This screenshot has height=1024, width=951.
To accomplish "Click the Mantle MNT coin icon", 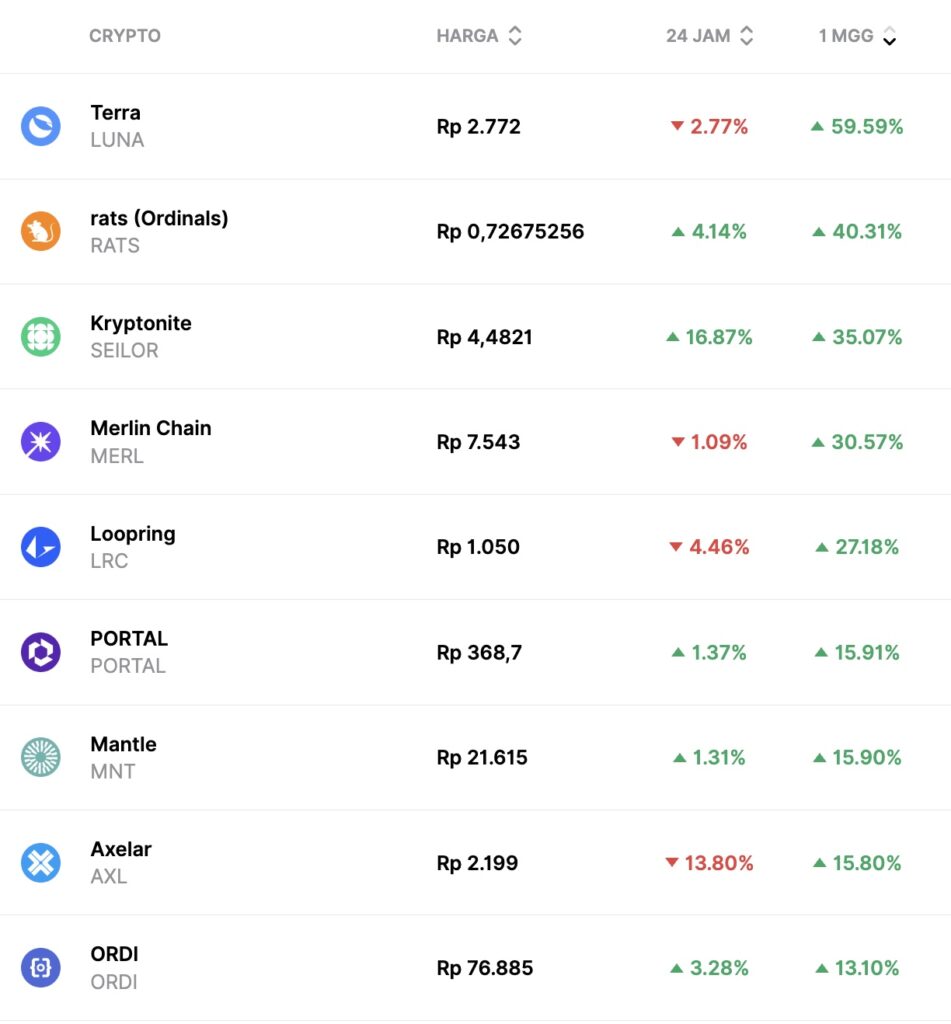I will point(41,757).
